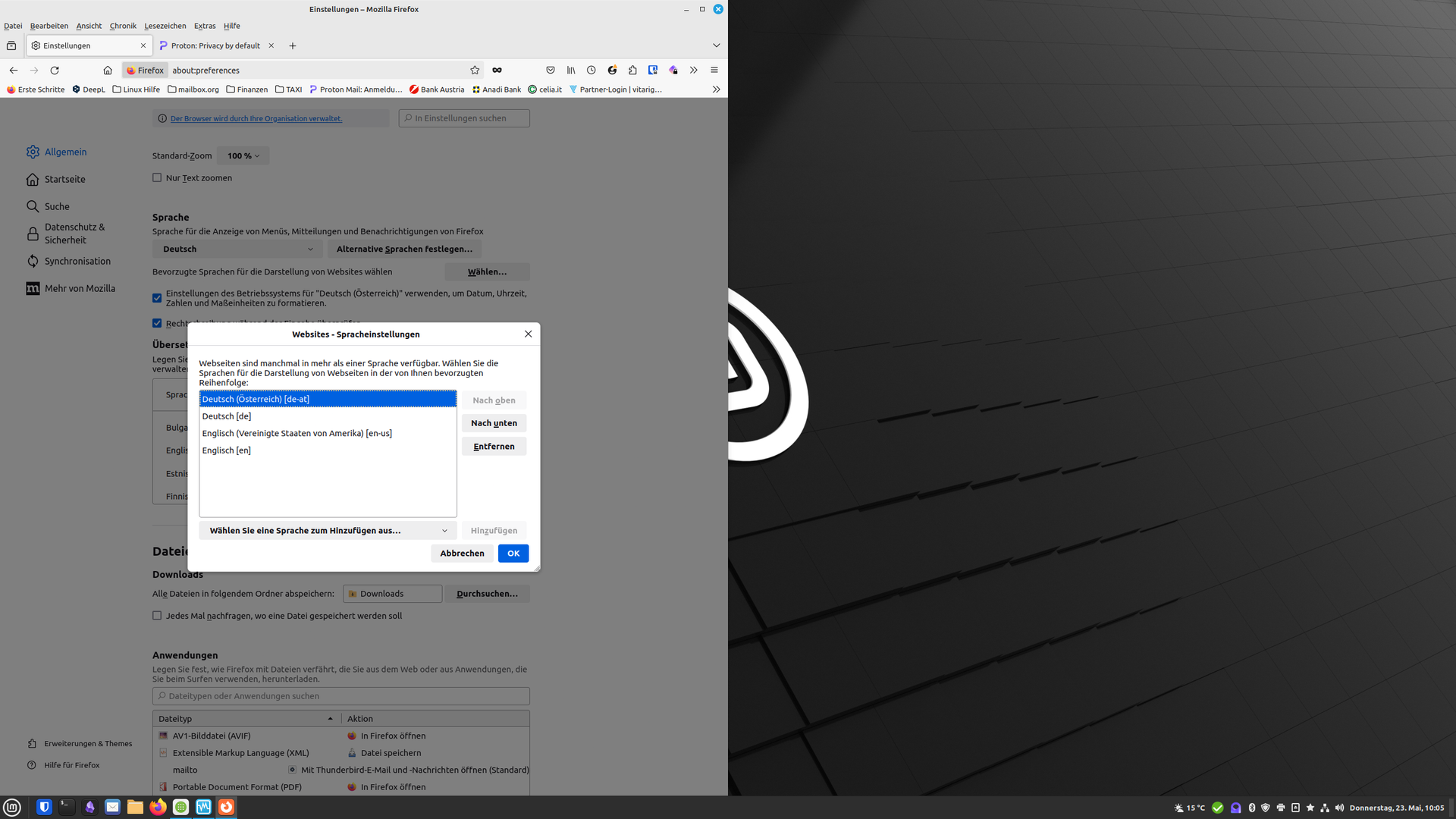Open the Lesezeichen menu
The width and height of the screenshot is (1456, 819).
click(165, 26)
